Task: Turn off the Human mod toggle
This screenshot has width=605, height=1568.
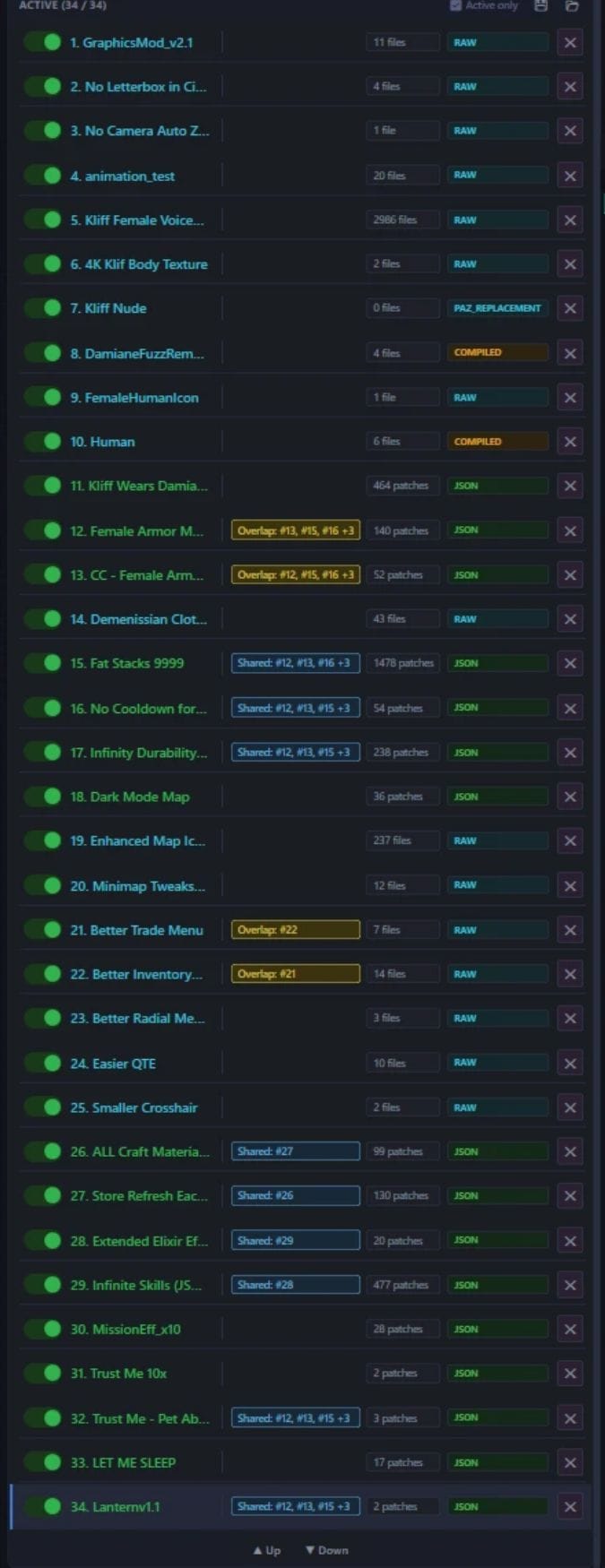Action: [x=42, y=442]
